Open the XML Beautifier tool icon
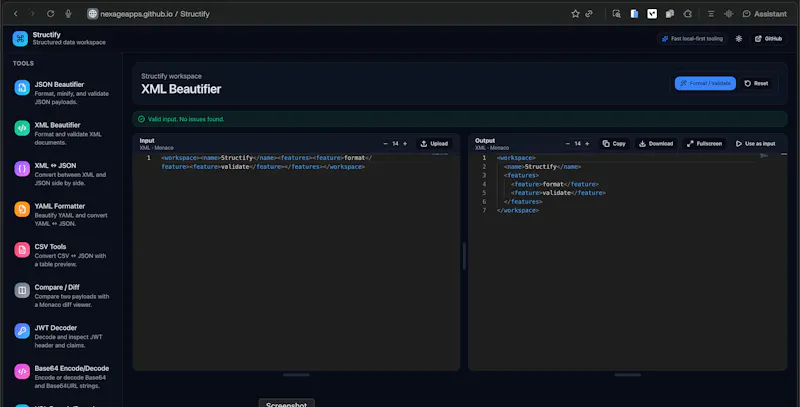This screenshot has height=407, width=800. pos(22,128)
